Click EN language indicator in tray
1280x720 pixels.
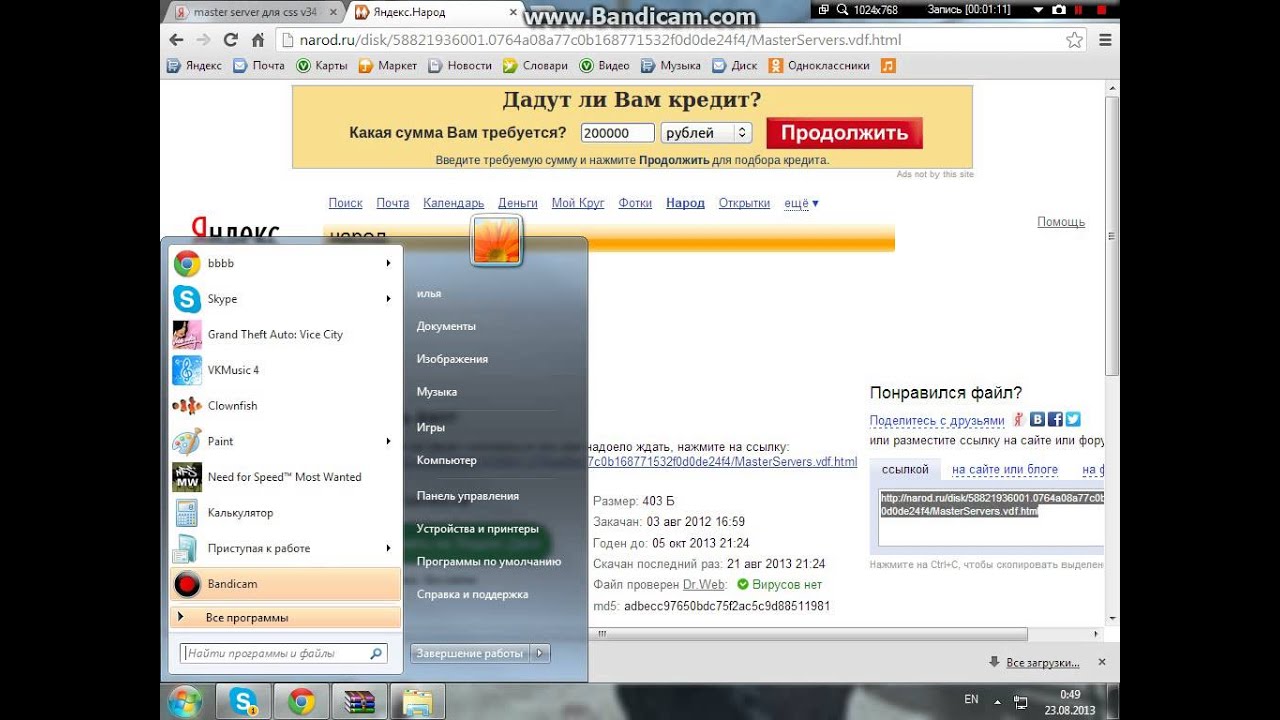[971, 700]
